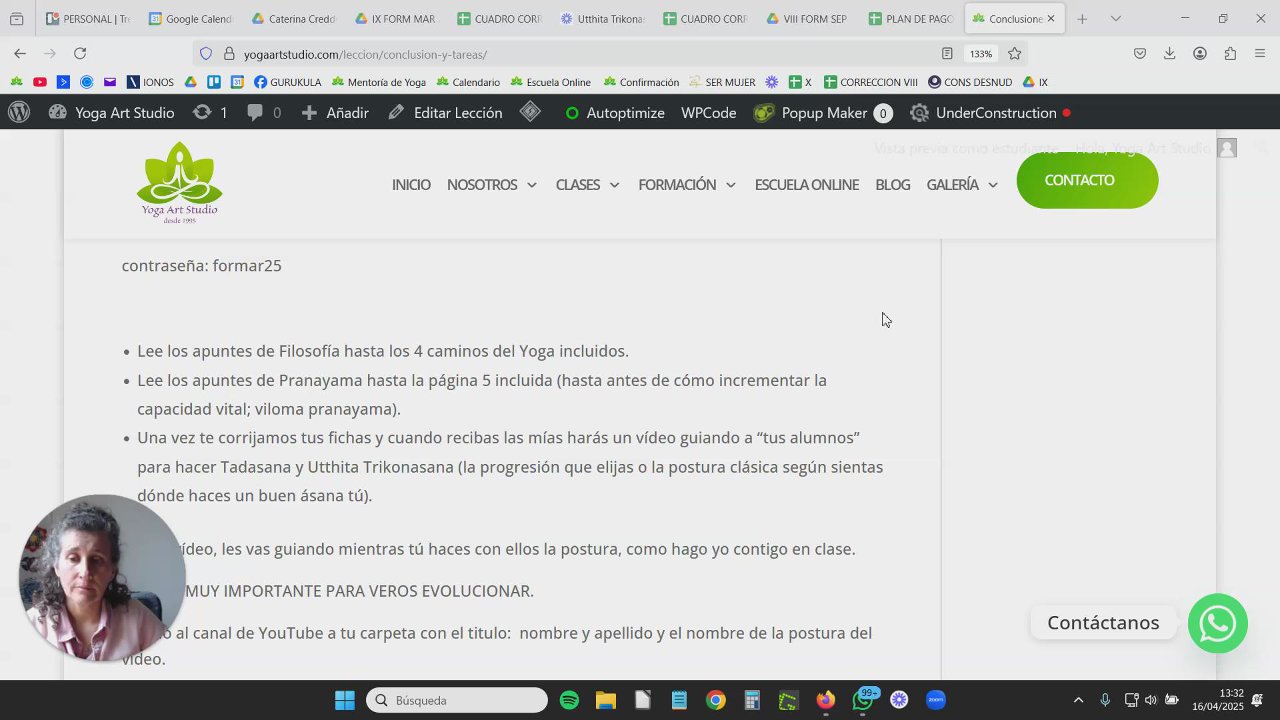Open the Firefox account icon
The image size is (1280, 720).
click(x=1199, y=54)
